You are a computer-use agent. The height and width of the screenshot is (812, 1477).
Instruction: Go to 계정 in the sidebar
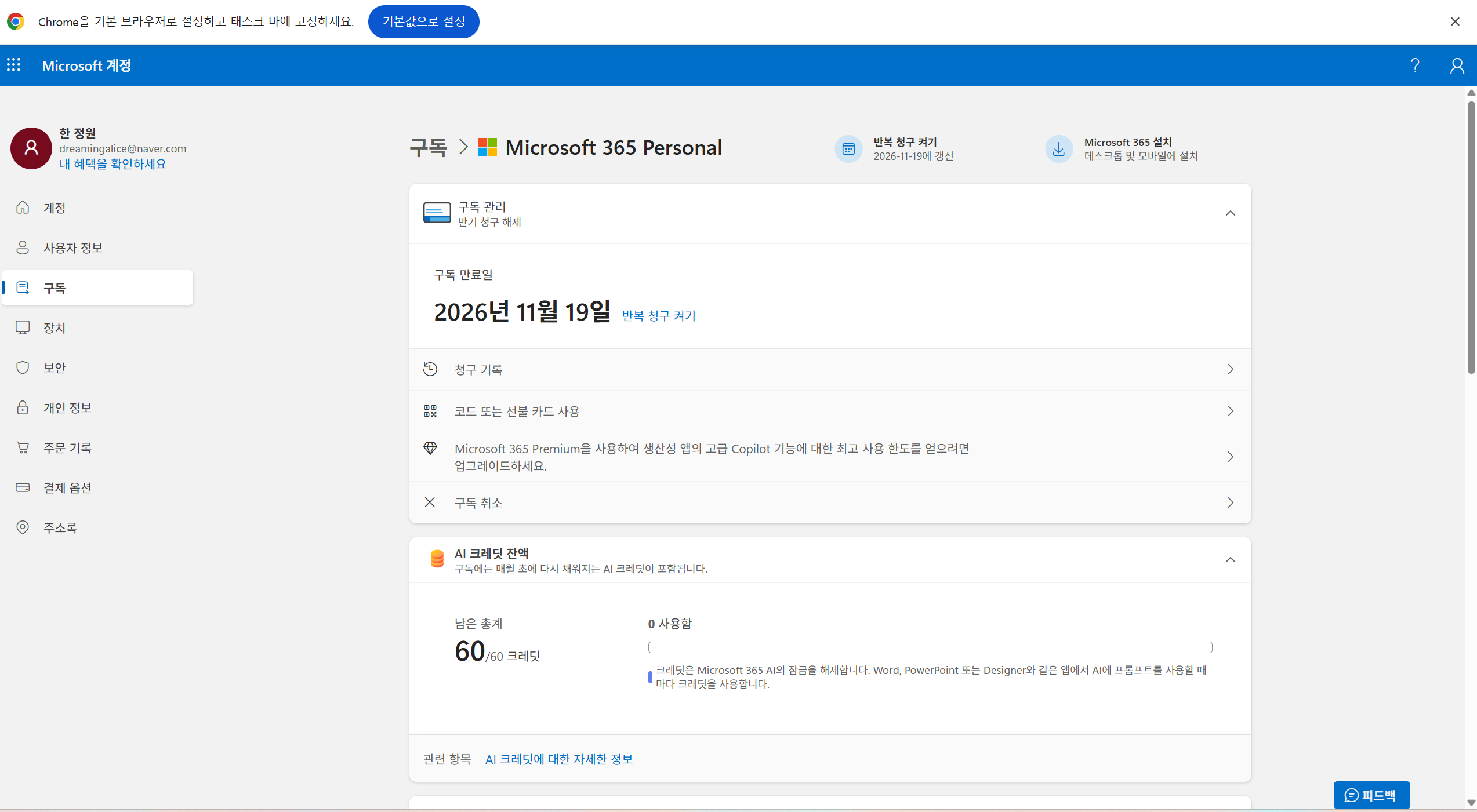pos(97,207)
